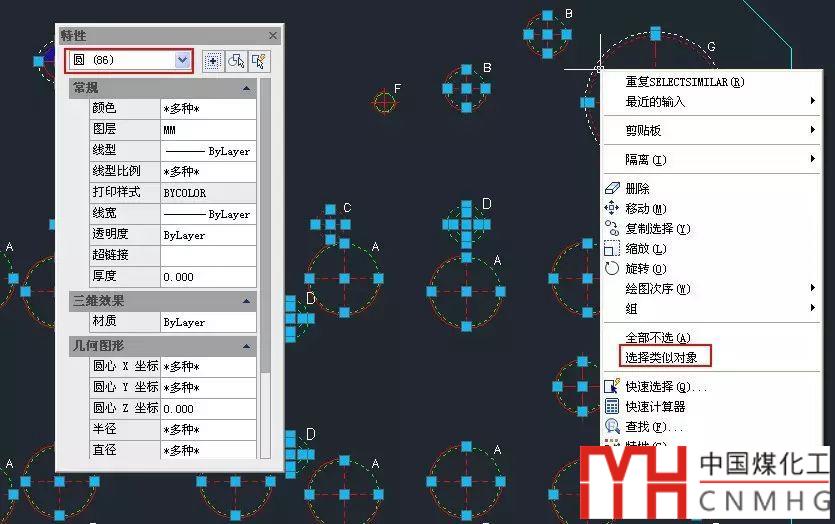Click 全部不选(A) menu entry

click(658, 338)
